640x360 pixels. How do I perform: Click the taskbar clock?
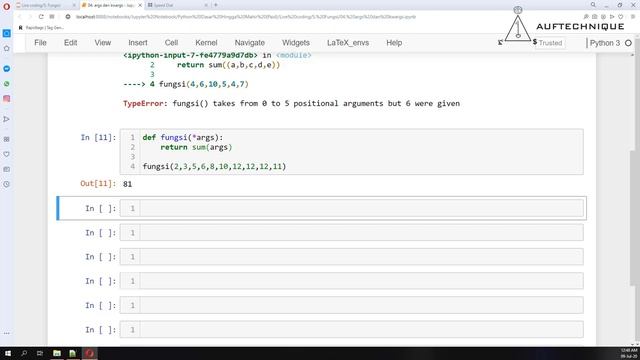(629, 353)
